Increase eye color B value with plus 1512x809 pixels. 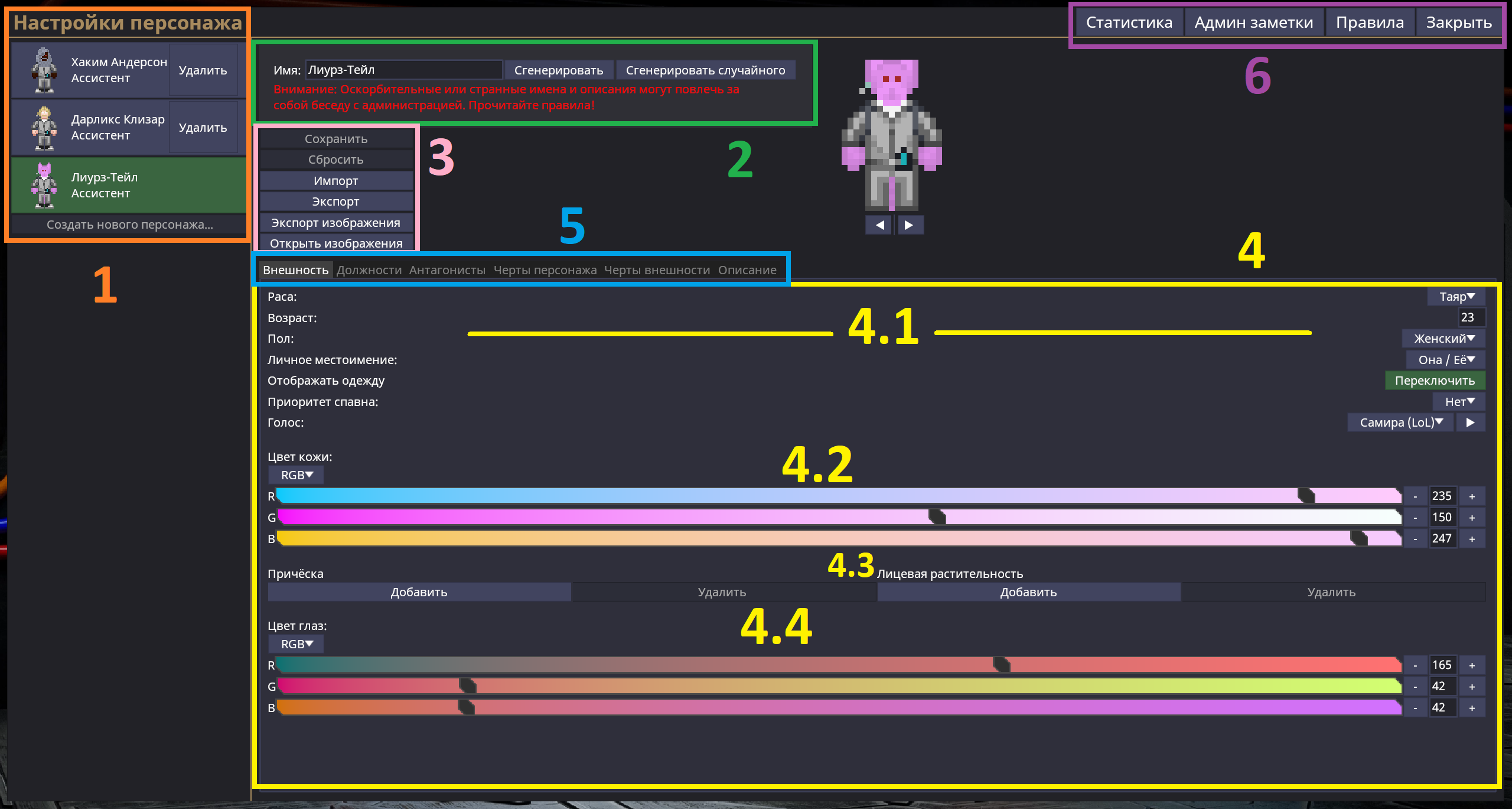[1472, 708]
